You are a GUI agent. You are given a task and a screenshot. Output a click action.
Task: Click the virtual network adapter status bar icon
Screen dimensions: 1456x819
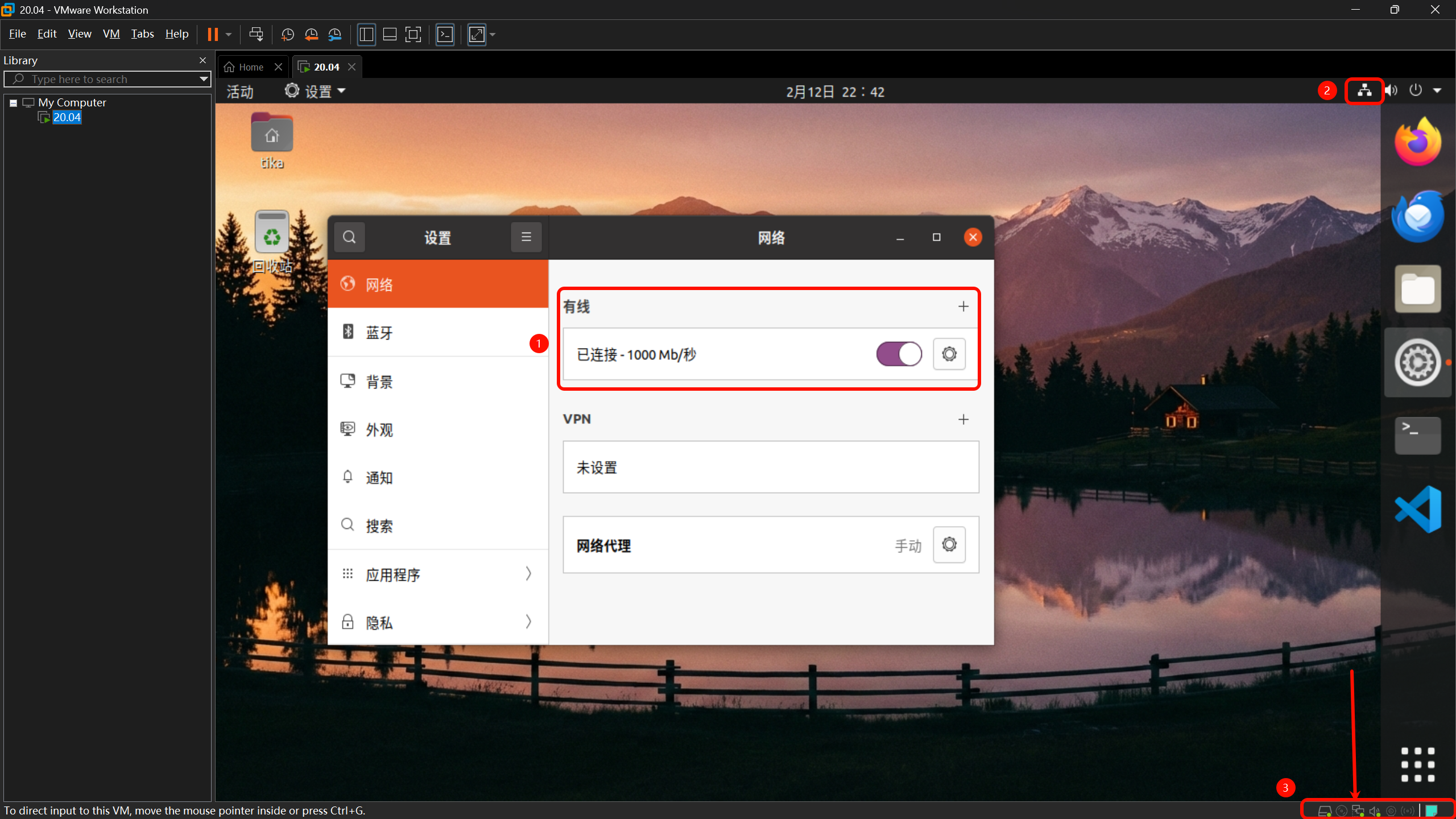coord(1357,811)
